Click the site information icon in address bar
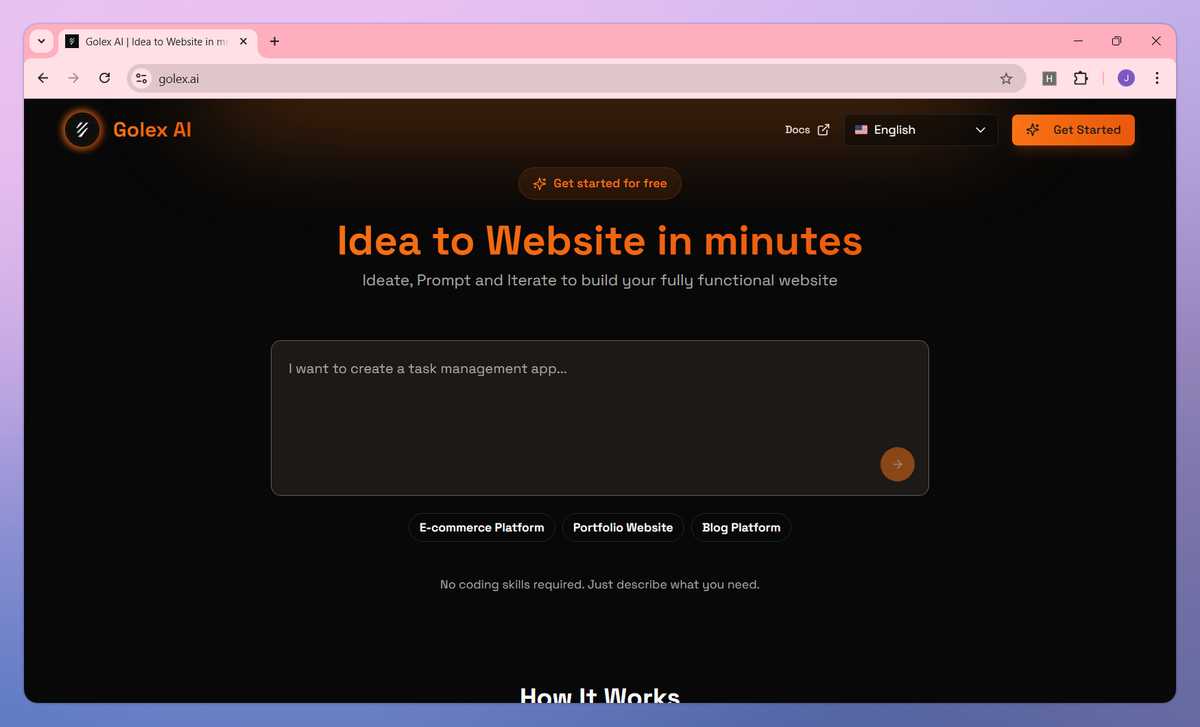 tap(141, 77)
